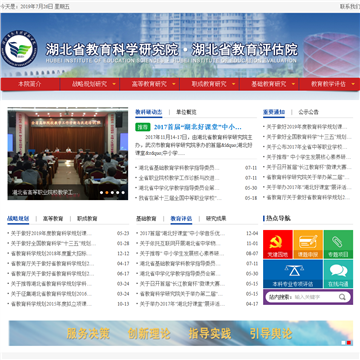Open the 联系我们 link at top right
The height and width of the screenshot is (360, 360).
point(350,7)
